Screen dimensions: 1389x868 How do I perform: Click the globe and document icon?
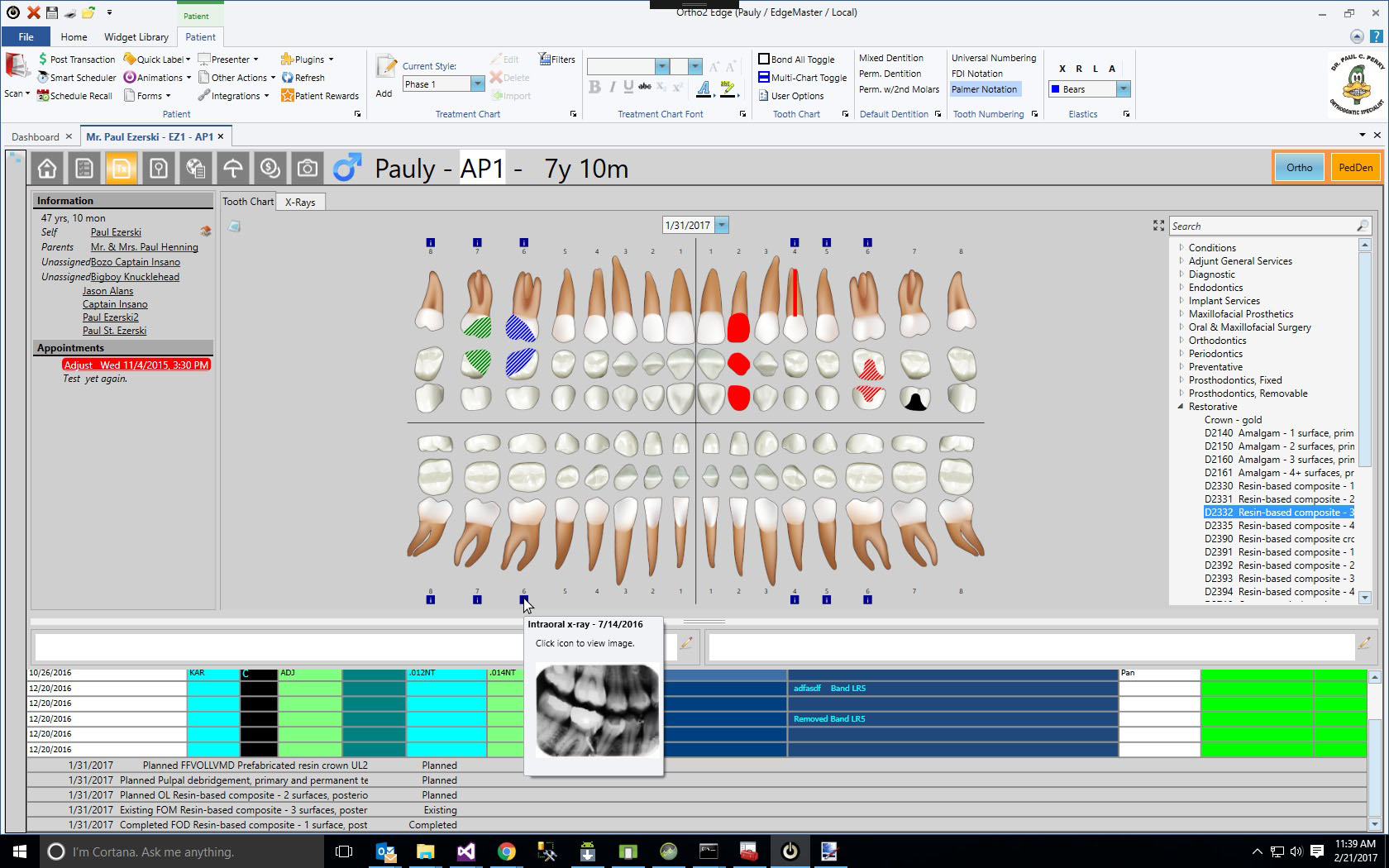(196, 169)
